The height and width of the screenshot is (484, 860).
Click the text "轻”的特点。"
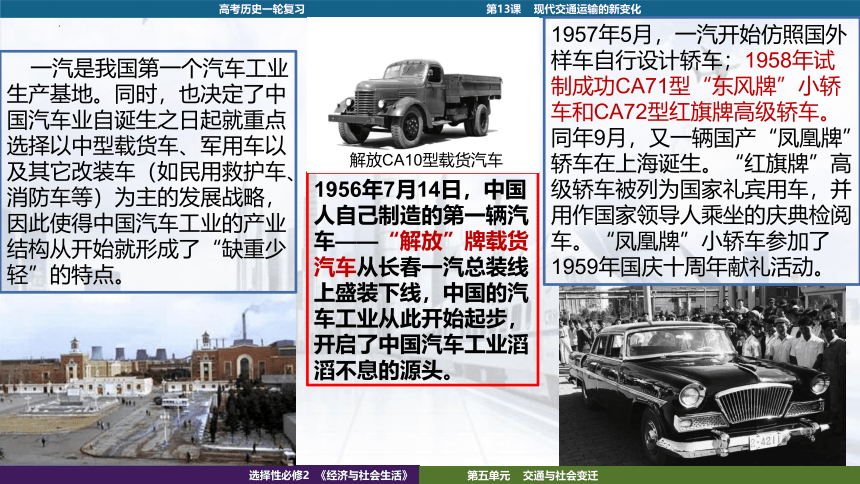coord(65,274)
